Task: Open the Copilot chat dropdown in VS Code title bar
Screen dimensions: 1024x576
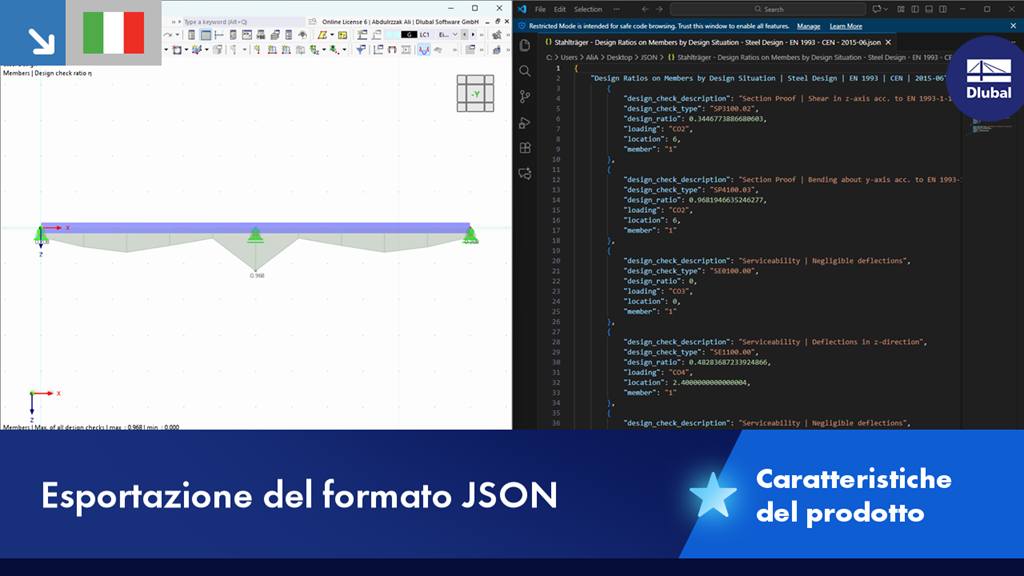Action: [x=886, y=9]
